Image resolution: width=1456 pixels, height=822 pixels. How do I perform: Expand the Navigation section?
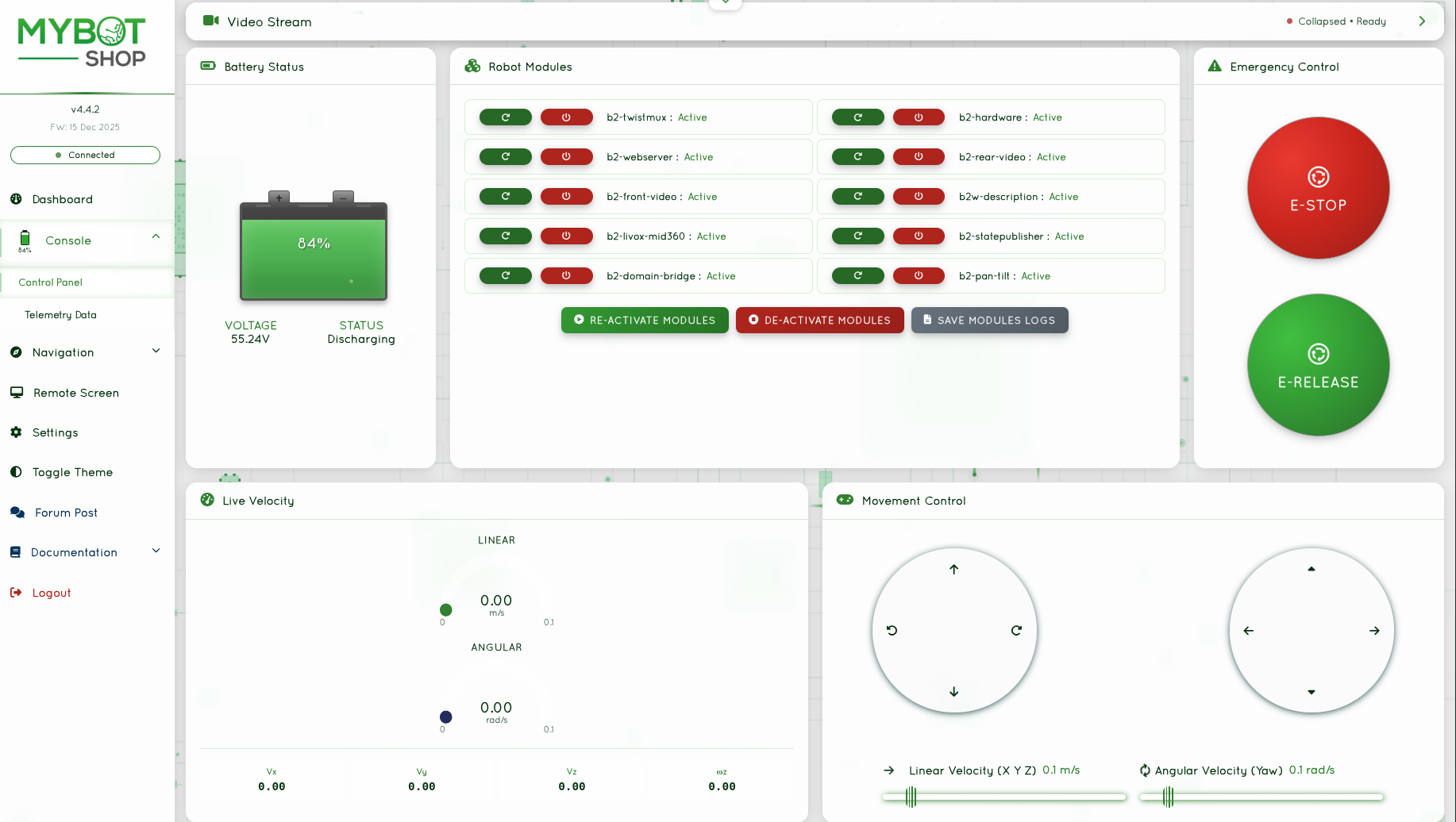(156, 350)
